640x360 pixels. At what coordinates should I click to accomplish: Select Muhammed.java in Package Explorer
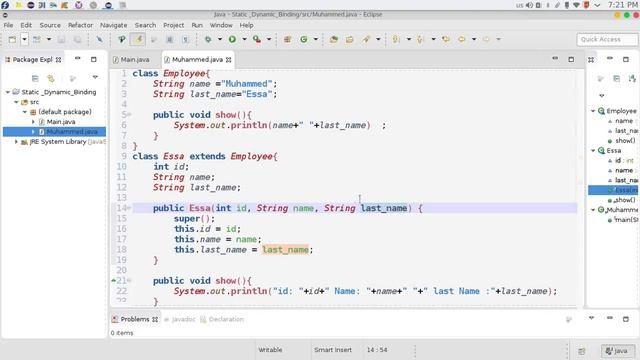pyautogui.click(x=54, y=131)
